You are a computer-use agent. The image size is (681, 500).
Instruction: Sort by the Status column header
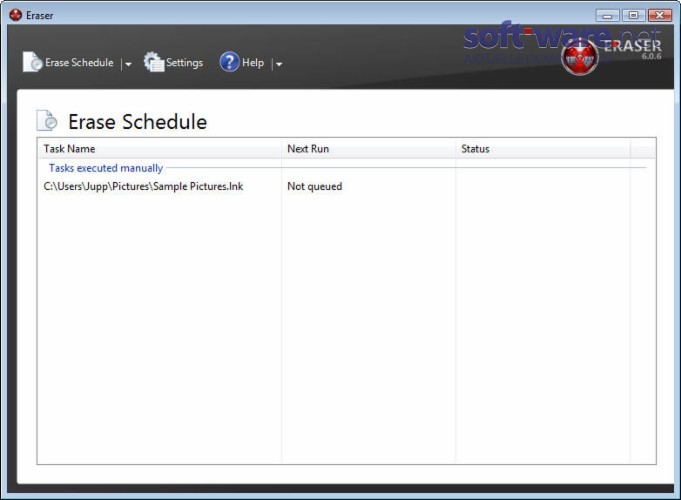coord(543,149)
